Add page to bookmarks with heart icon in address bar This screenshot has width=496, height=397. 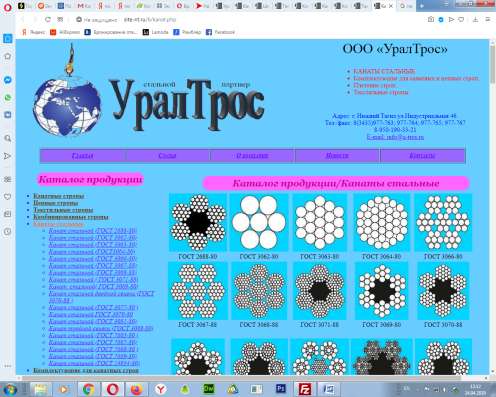point(461,20)
